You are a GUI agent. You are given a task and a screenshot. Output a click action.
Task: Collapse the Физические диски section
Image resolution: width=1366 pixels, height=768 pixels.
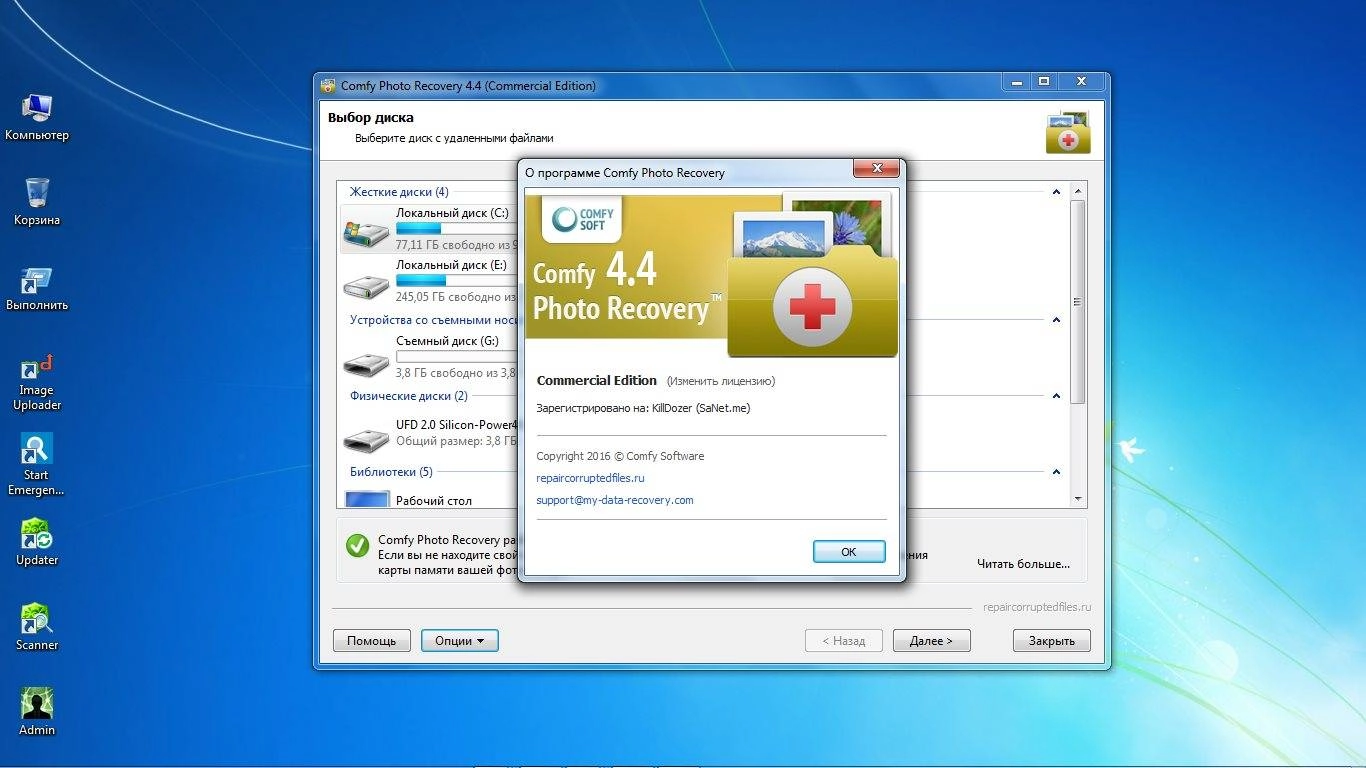[1056, 396]
